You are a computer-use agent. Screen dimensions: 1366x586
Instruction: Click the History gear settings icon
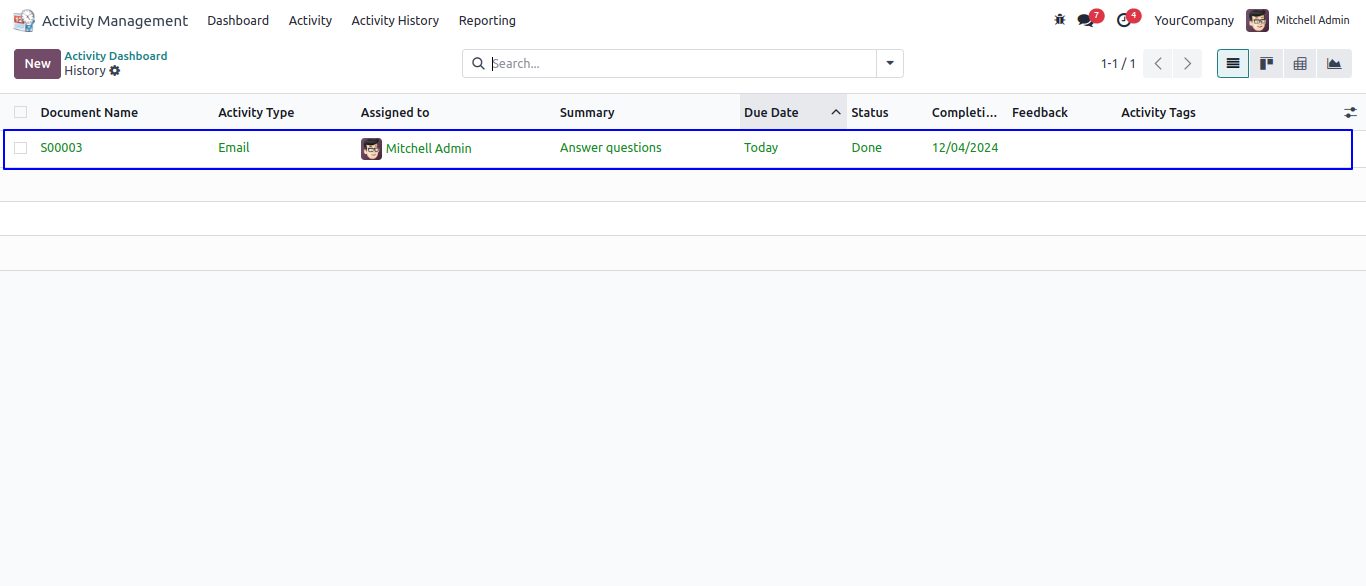point(115,71)
